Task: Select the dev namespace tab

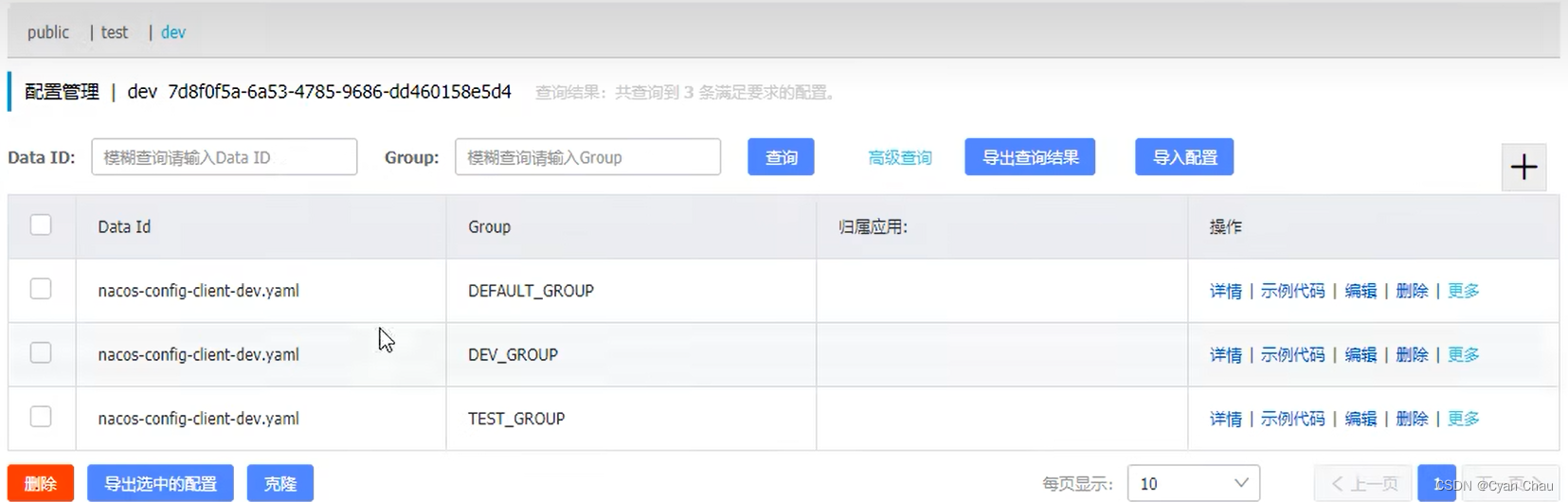Action: point(173,32)
